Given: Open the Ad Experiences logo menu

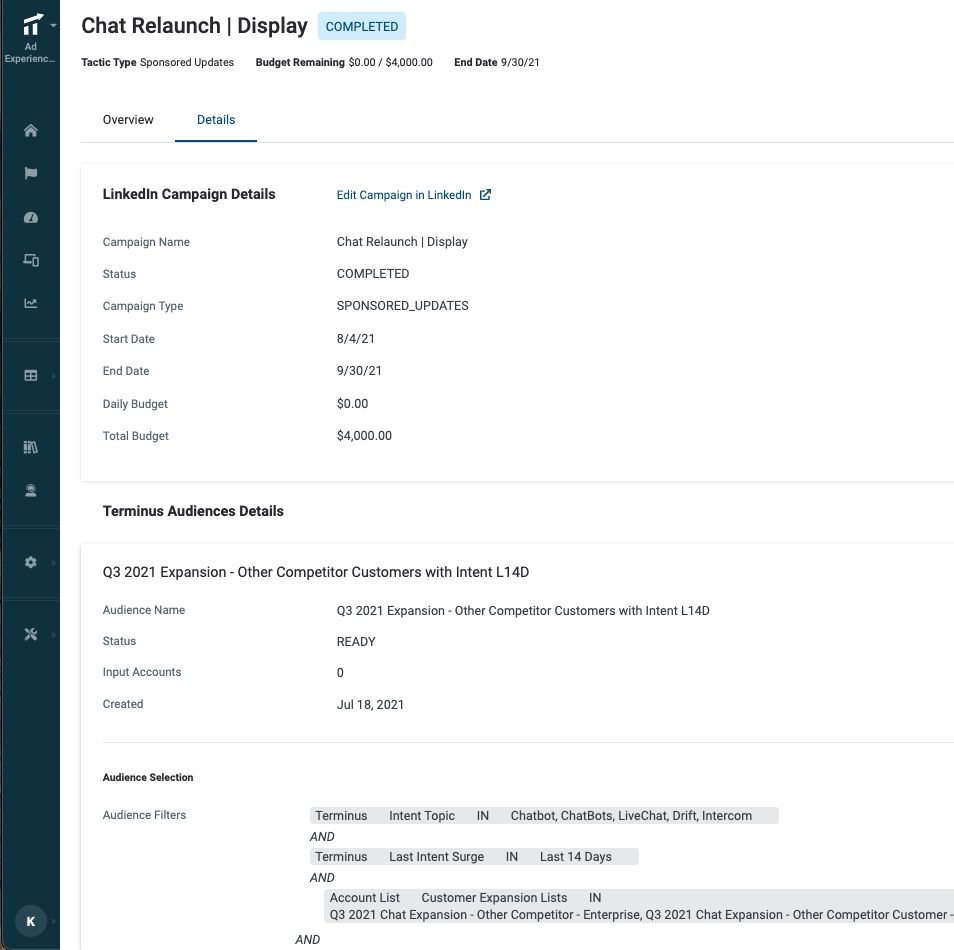Looking at the screenshot, I should [30, 38].
